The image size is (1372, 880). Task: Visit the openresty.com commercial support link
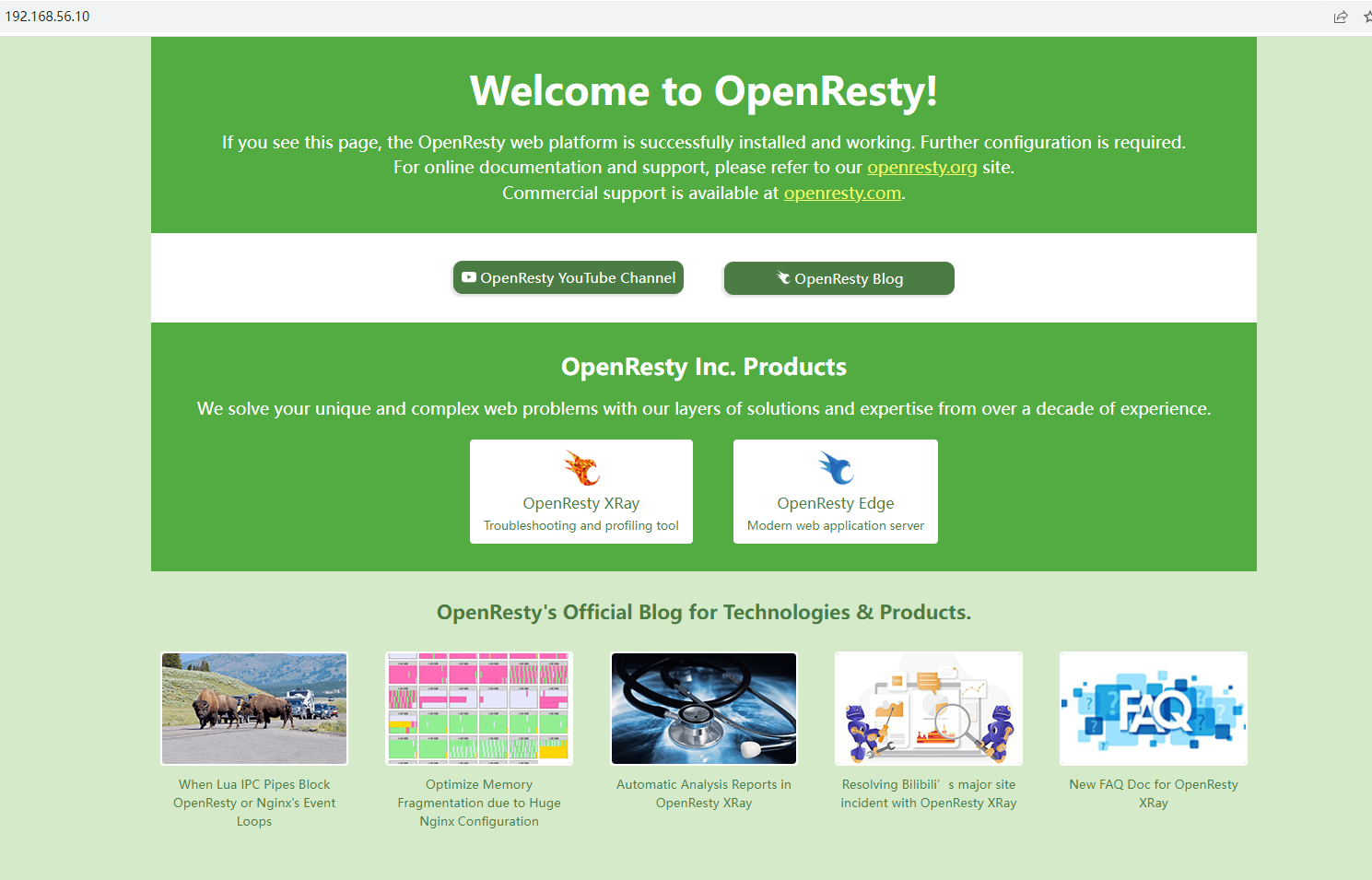pyautogui.click(x=841, y=193)
